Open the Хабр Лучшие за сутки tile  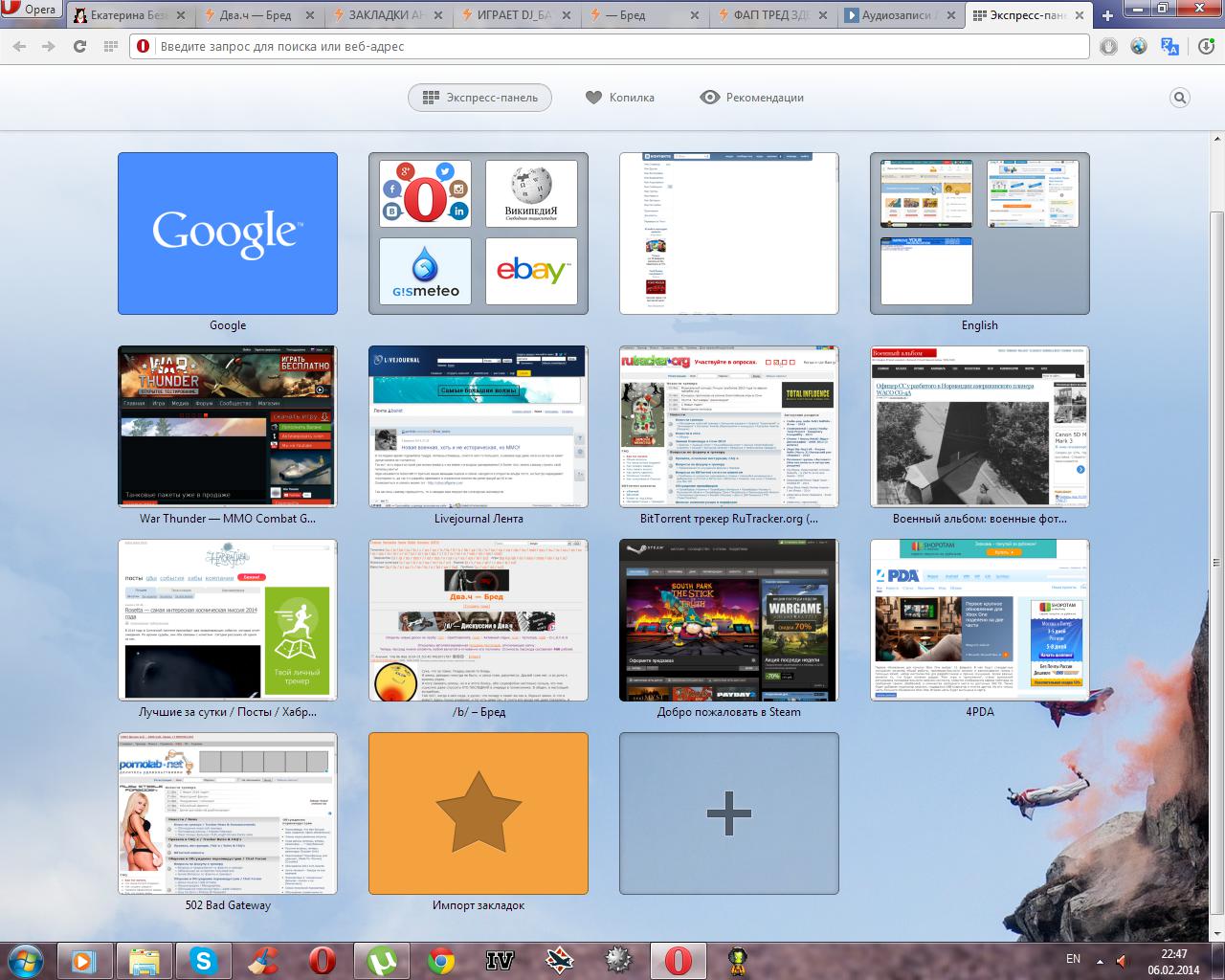[x=228, y=620]
